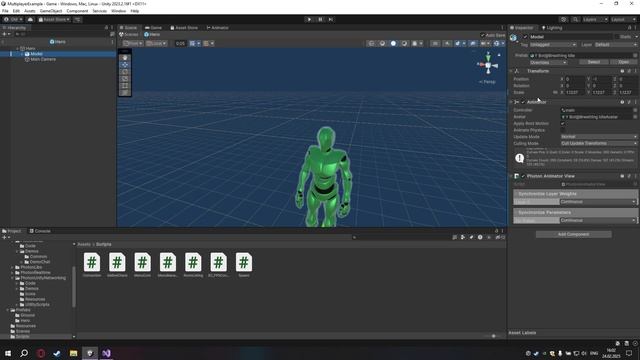Open File Explorer from the taskbar
Screen dimensions: 640x360
click(73, 353)
